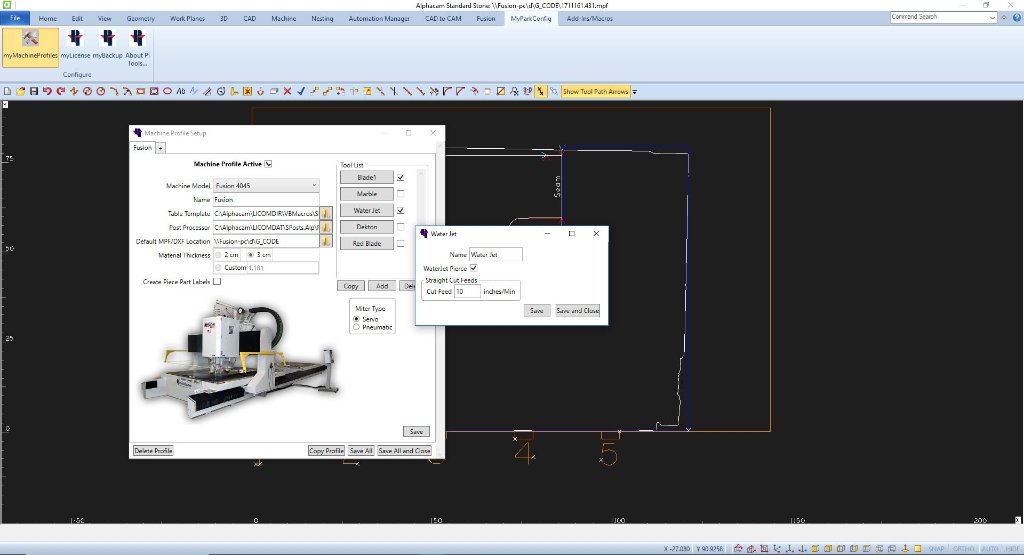Enable the Marble tool checkbox

point(400,193)
